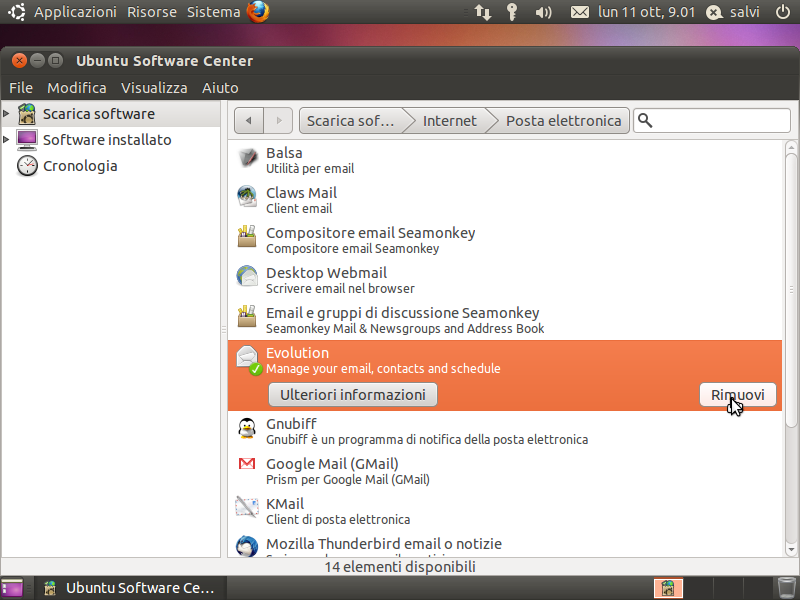Click the KMail application icon
Image resolution: width=800 pixels, height=600 pixels.
[247, 507]
